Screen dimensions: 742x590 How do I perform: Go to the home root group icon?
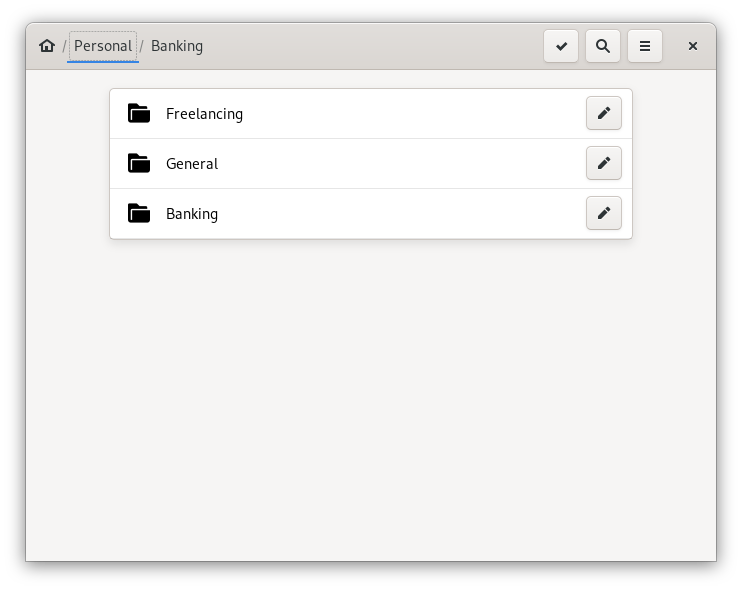(x=47, y=46)
